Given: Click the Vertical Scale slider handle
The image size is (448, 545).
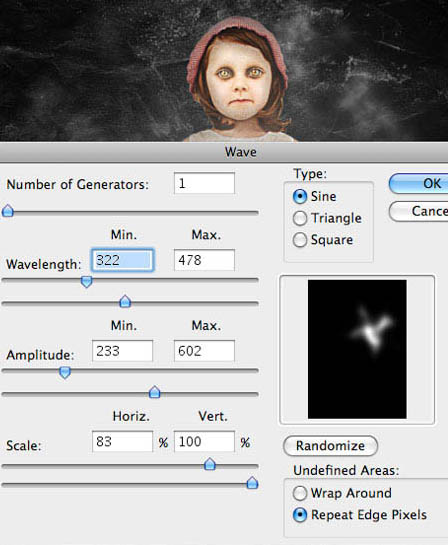Looking at the screenshot, I should pos(252,482).
